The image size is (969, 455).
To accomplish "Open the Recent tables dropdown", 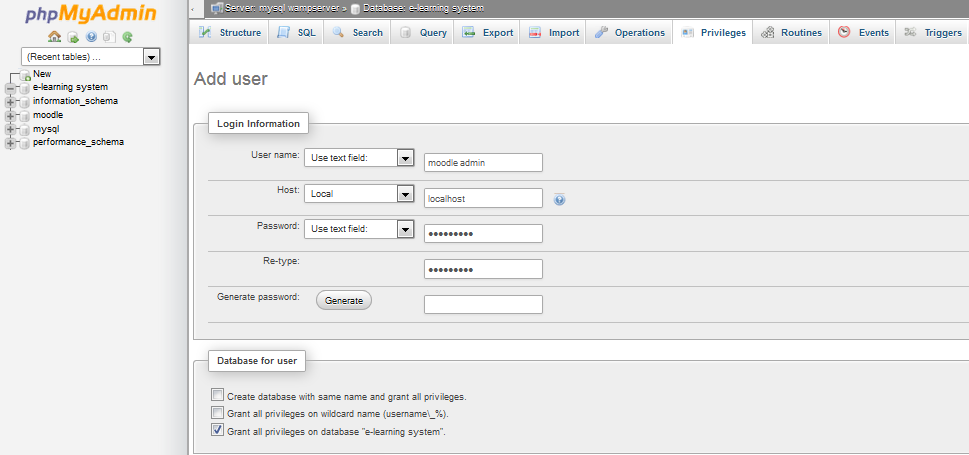I will point(91,57).
